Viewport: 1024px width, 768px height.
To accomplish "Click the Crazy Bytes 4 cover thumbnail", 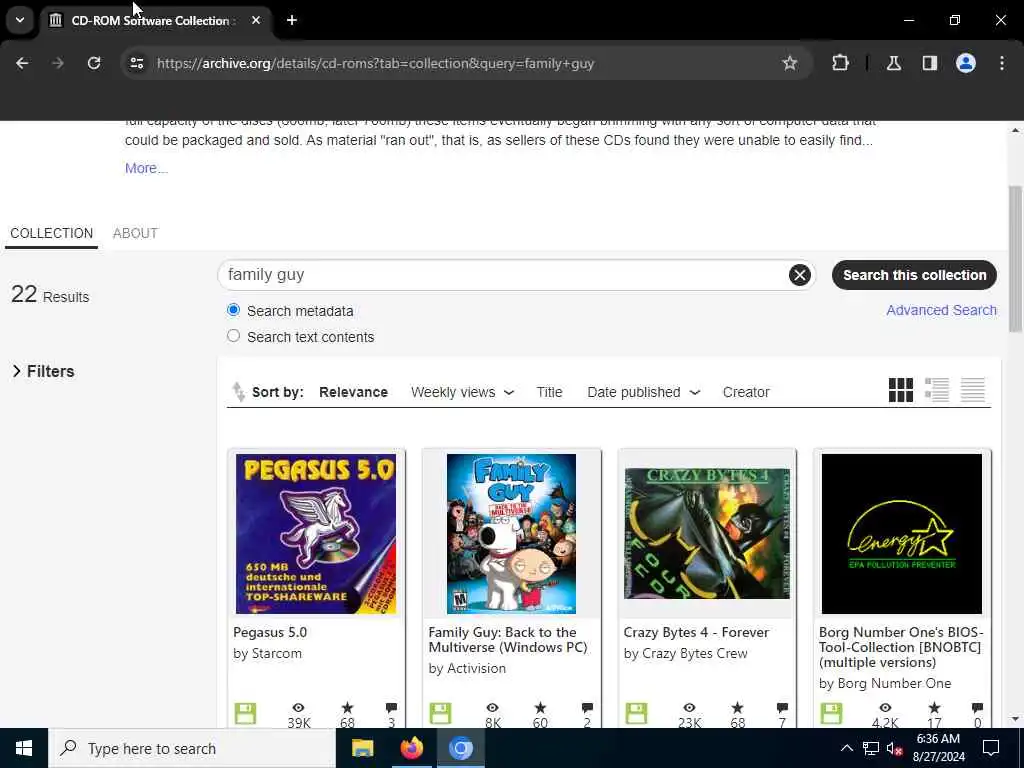I will [x=707, y=534].
